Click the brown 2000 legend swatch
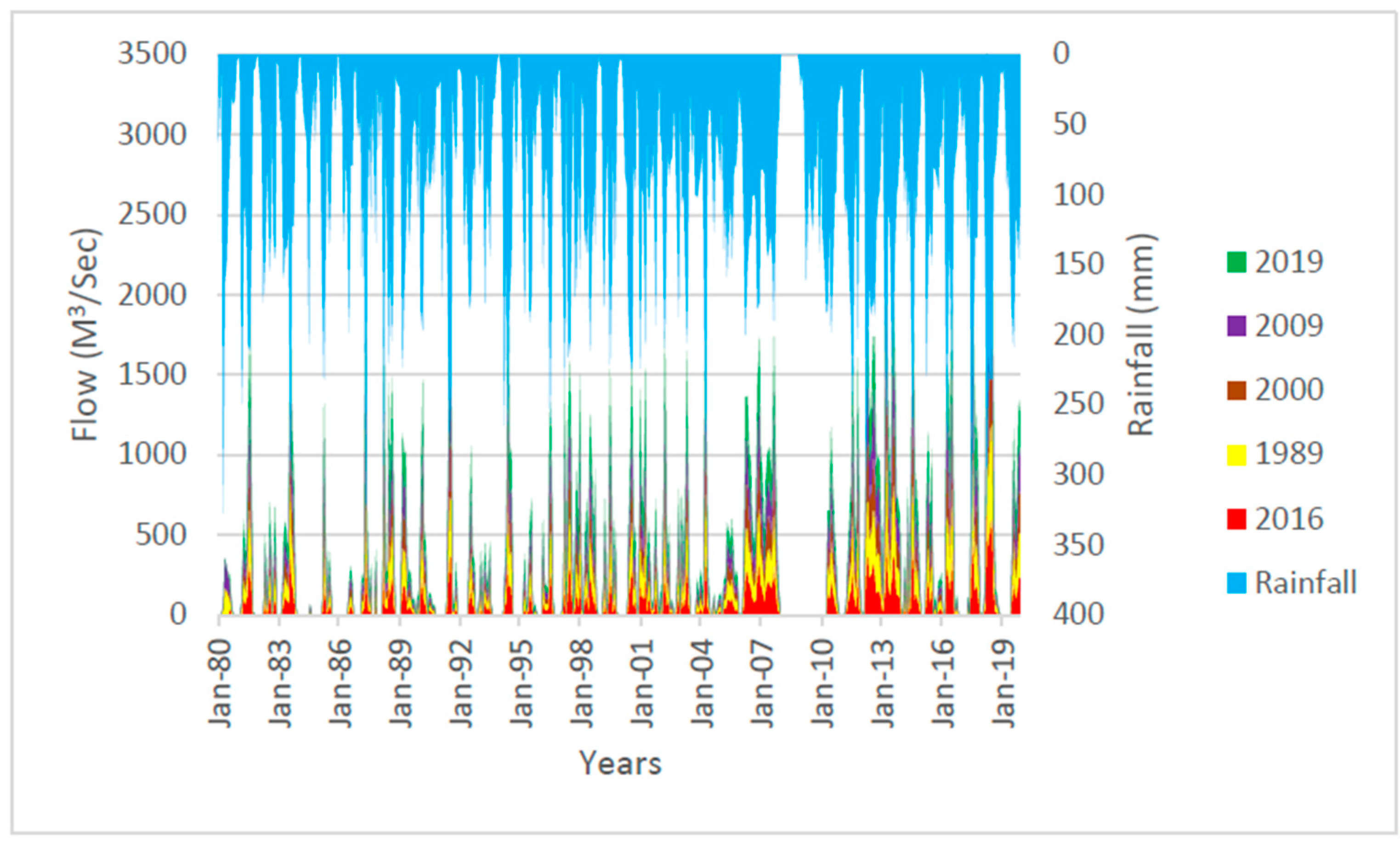Image resolution: width=1400 pixels, height=845 pixels. tap(1236, 390)
